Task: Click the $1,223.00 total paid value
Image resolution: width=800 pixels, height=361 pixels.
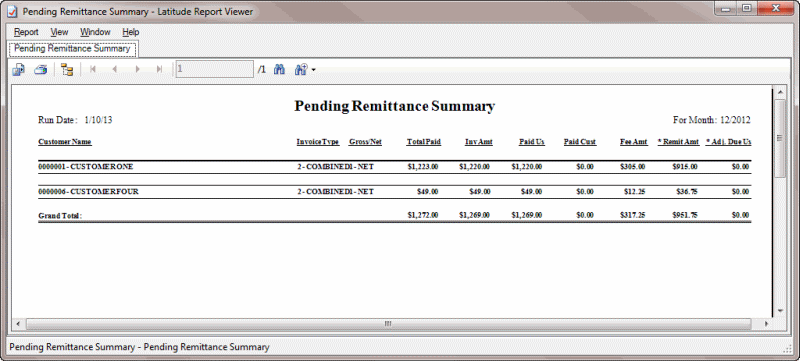Action: coord(423,167)
